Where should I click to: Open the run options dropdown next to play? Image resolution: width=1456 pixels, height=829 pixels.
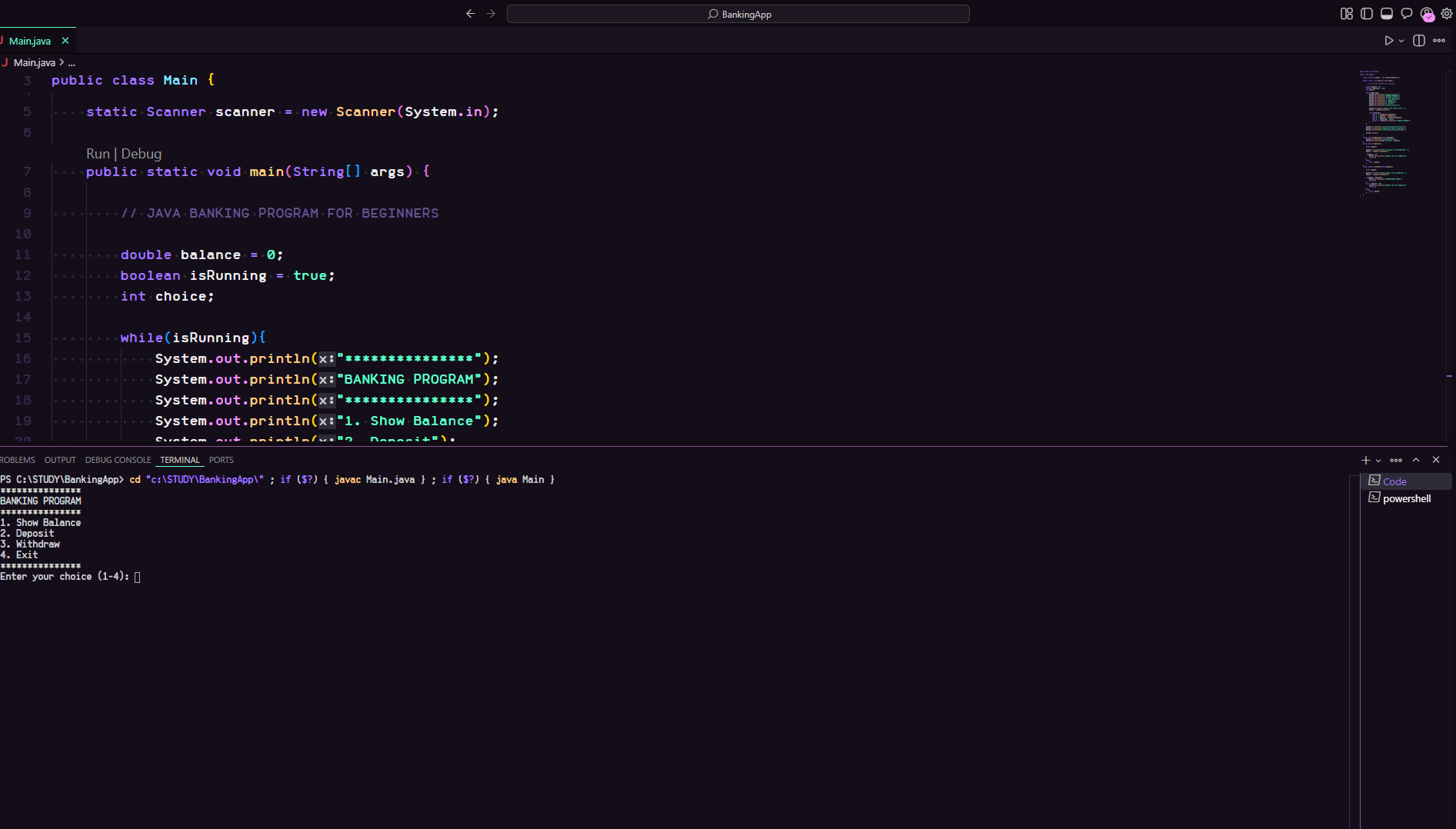(1401, 41)
